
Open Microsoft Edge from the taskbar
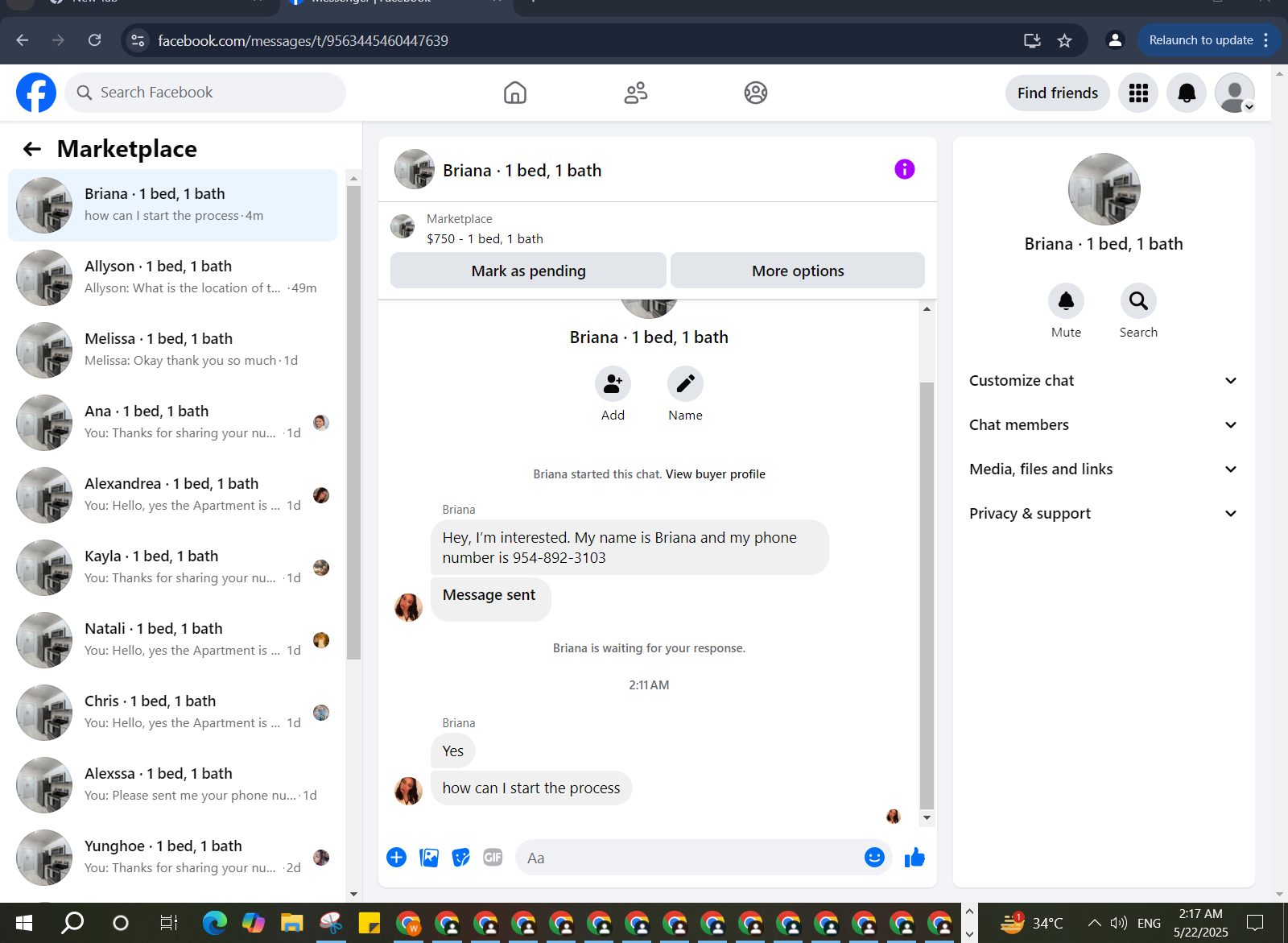point(215,923)
